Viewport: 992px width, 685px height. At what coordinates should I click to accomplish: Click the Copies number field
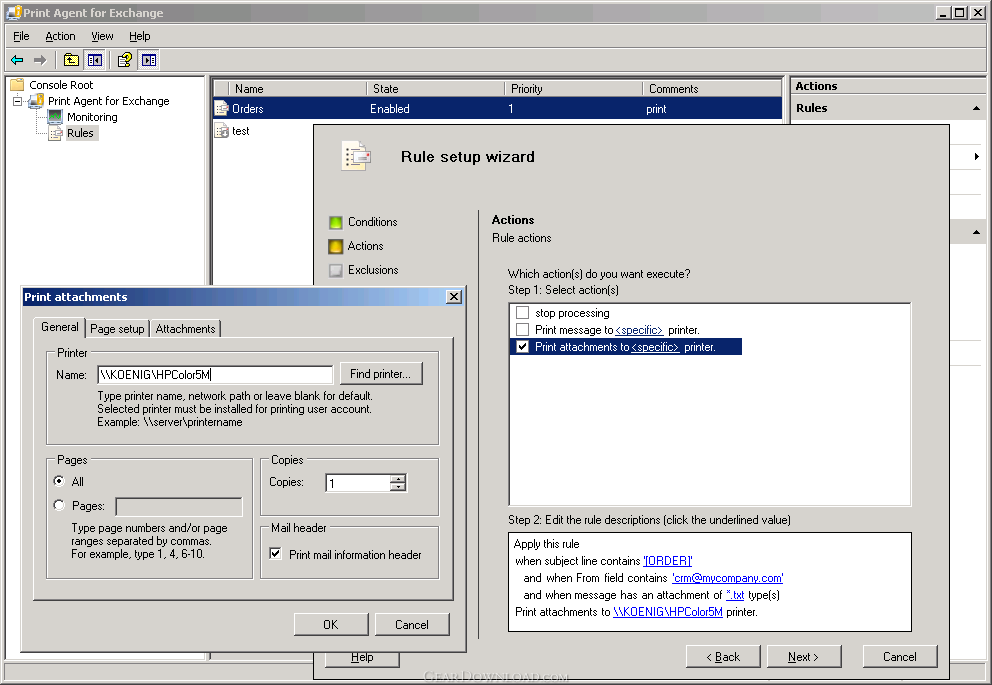coord(358,483)
